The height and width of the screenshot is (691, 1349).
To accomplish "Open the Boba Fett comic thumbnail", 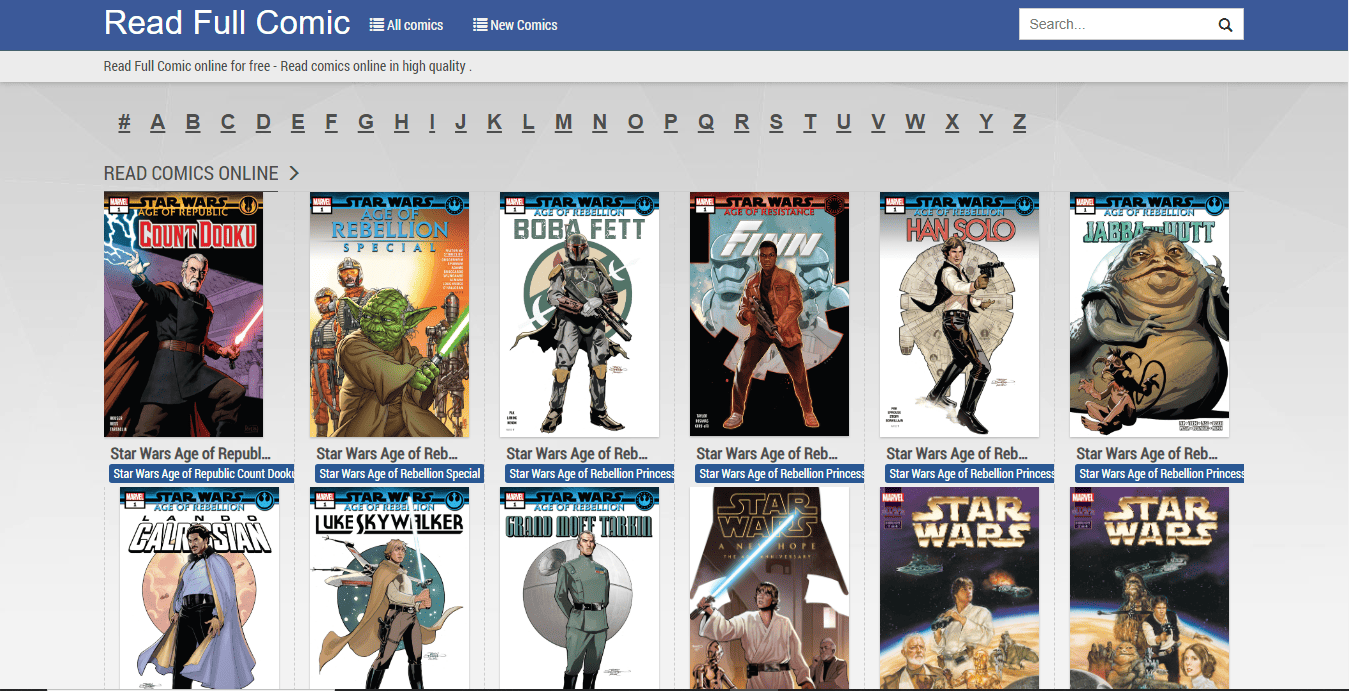I will (x=579, y=313).
